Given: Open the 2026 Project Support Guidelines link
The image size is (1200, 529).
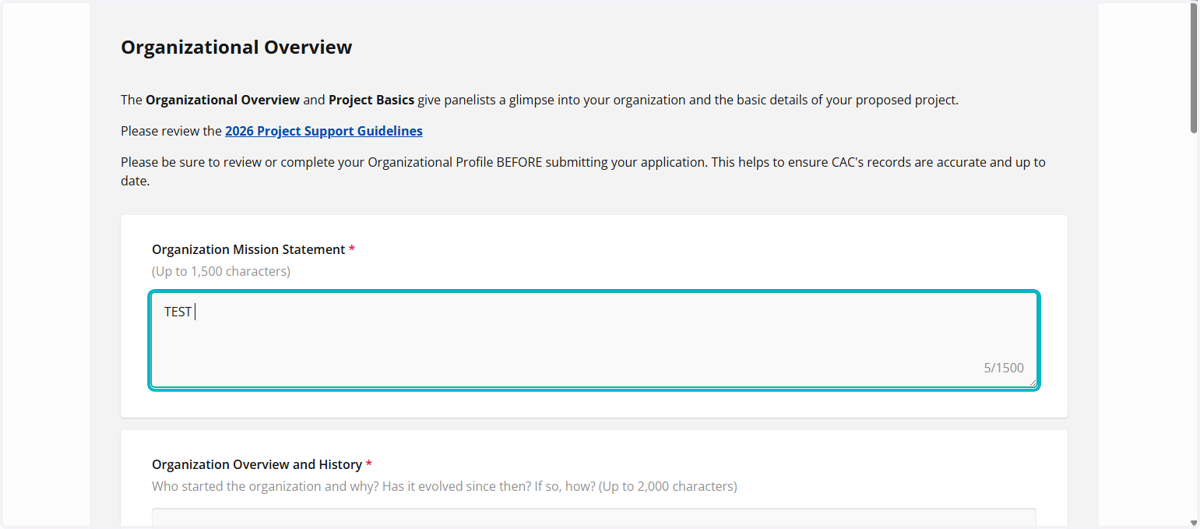Looking at the screenshot, I should pos(323,131).
